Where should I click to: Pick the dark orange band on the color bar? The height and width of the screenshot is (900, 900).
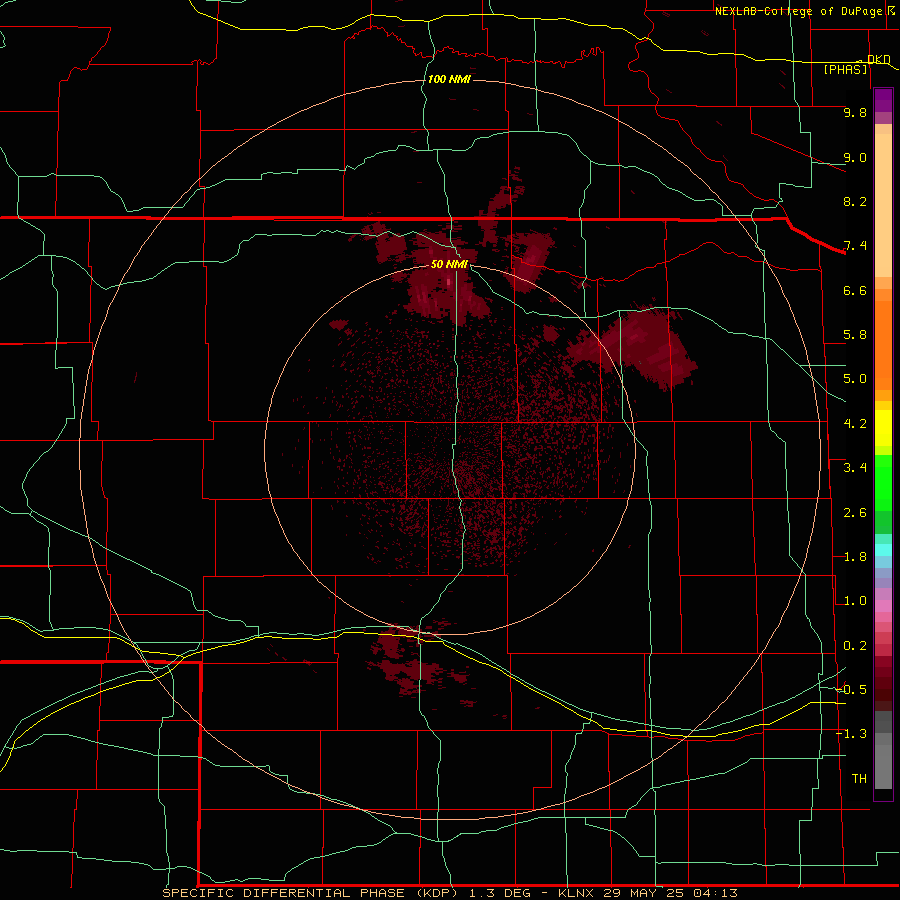[883, 344]
